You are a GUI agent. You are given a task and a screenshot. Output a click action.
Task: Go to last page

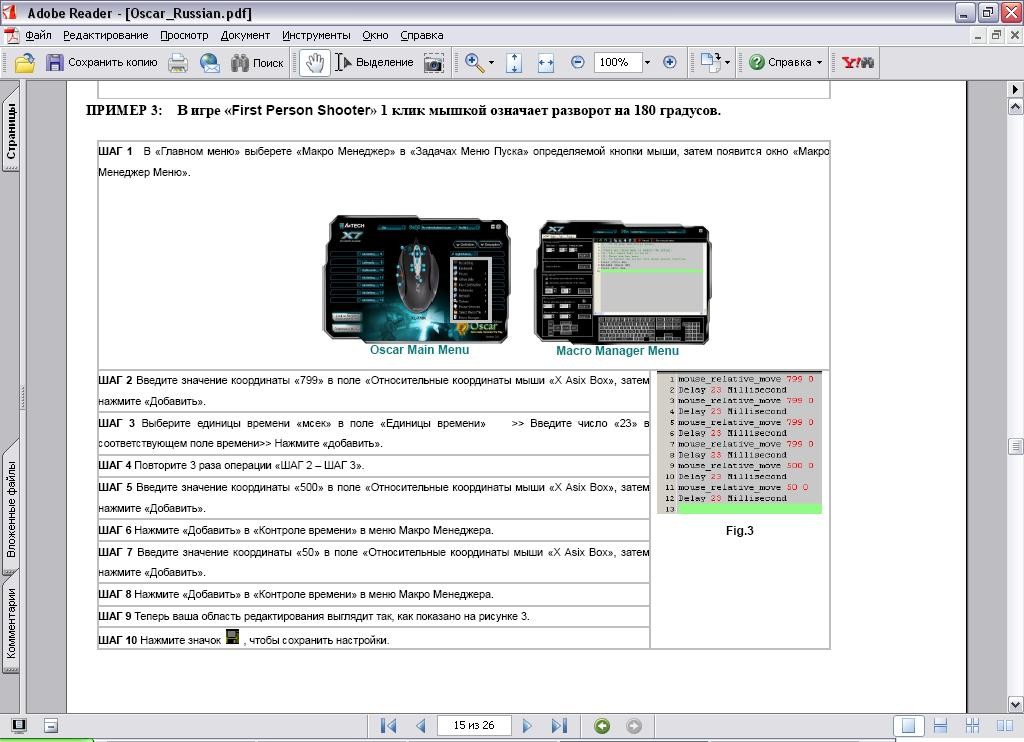pos(560,726)
